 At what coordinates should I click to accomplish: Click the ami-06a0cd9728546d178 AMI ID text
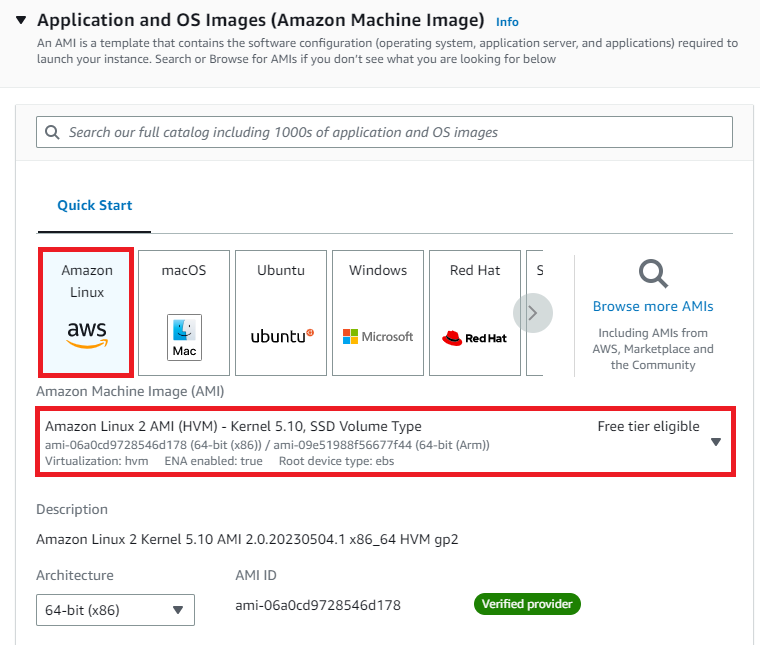click(318, 605)
